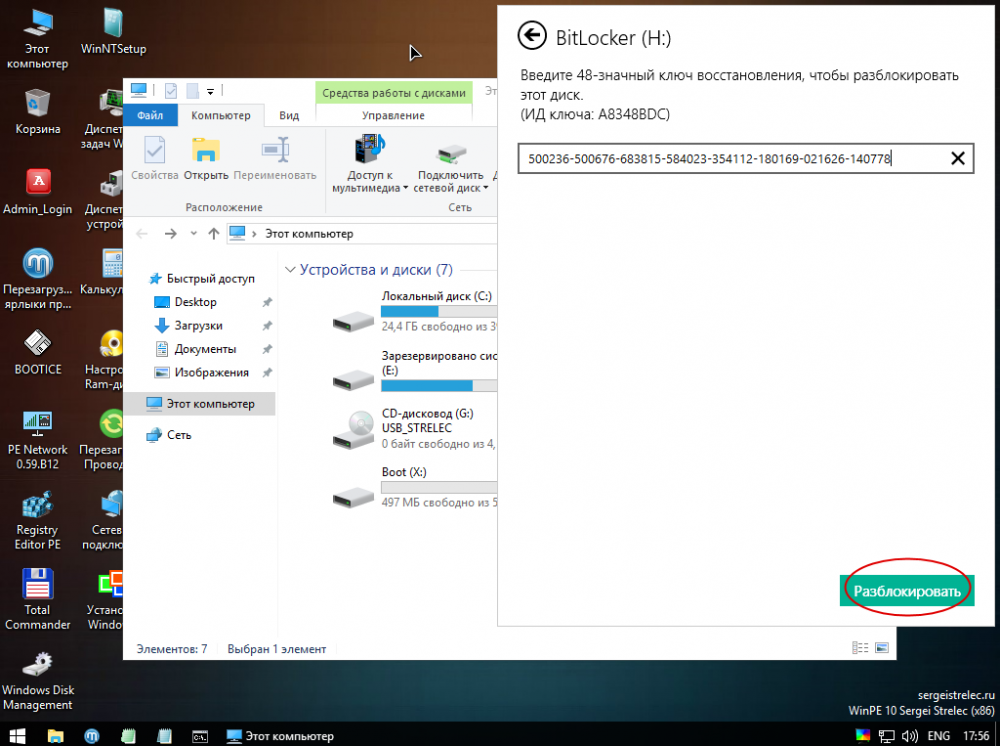
Task: Select Сеть in the navigation pane
Action: click(179, 435)
